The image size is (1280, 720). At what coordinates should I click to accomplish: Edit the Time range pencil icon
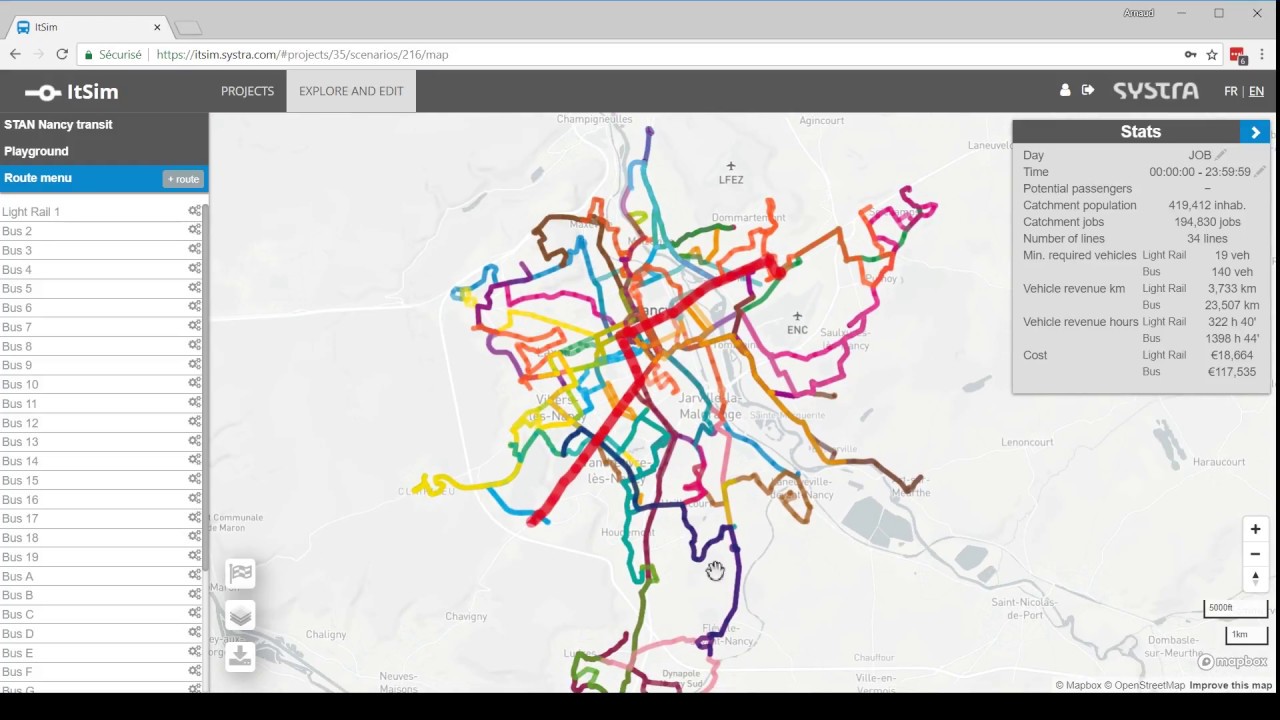(x=1260, y=172)
